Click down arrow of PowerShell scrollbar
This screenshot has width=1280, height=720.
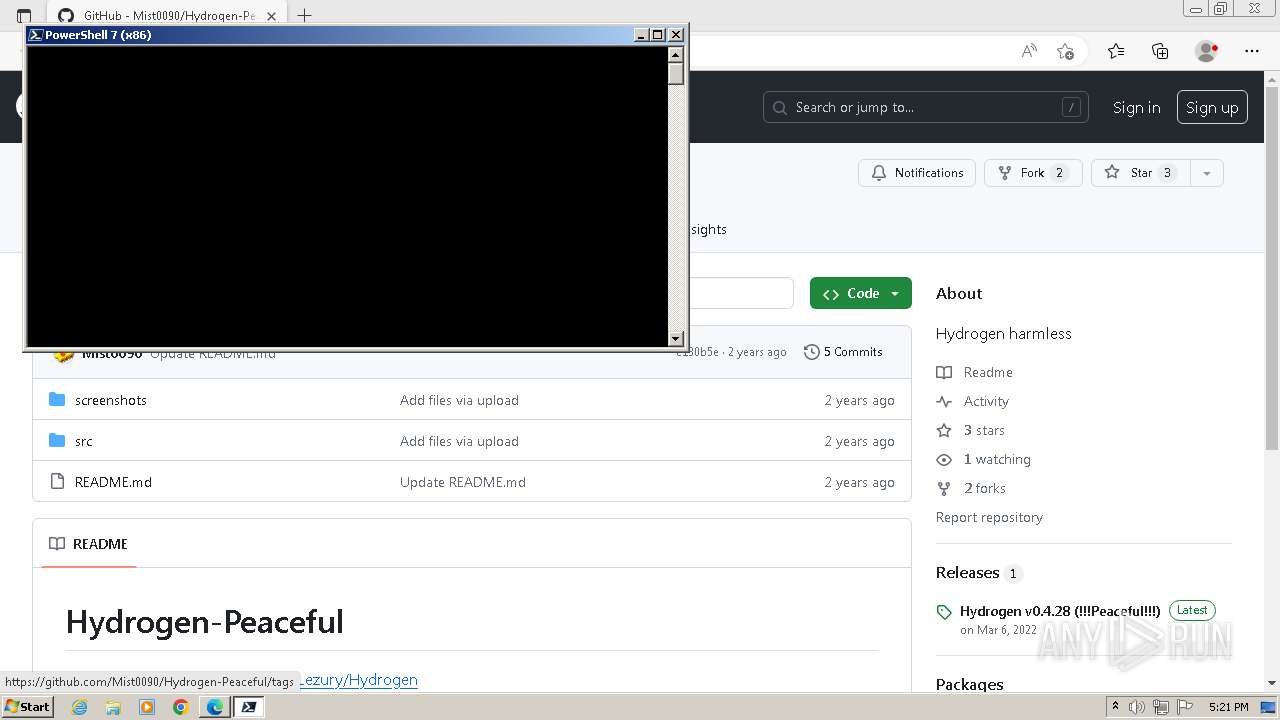pyautogui.click(x=676, y=339)
